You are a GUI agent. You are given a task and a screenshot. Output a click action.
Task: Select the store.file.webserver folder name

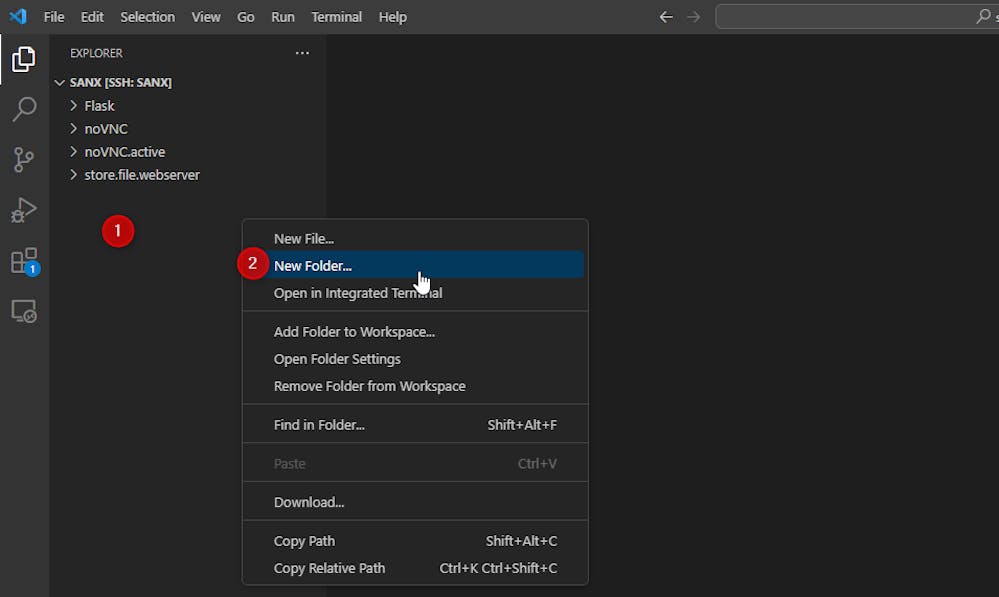[142, 175]
